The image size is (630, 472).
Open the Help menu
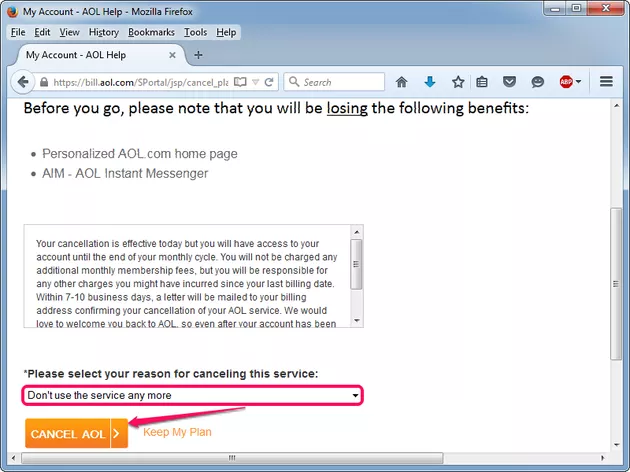click(226, 32)
